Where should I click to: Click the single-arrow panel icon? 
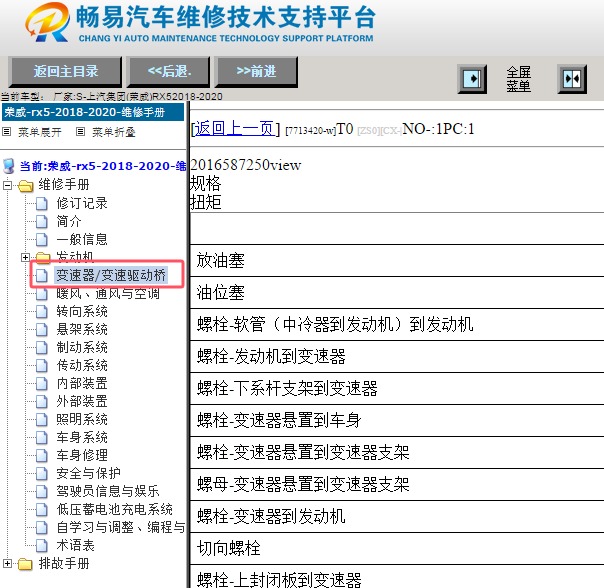tap(472, 79)
